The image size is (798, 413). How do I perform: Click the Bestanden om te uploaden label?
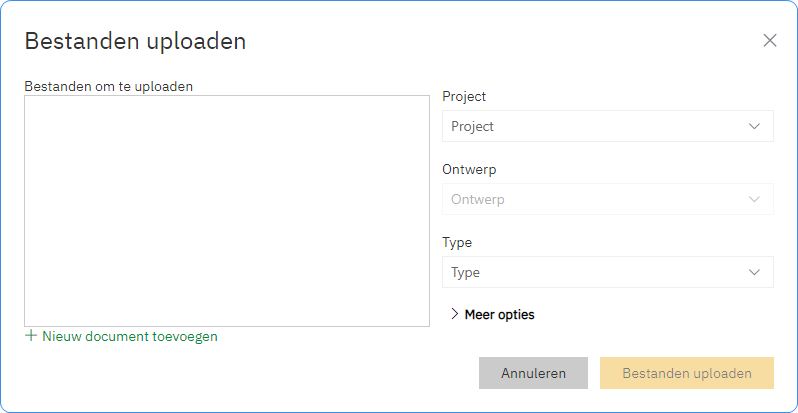point(108,86)
